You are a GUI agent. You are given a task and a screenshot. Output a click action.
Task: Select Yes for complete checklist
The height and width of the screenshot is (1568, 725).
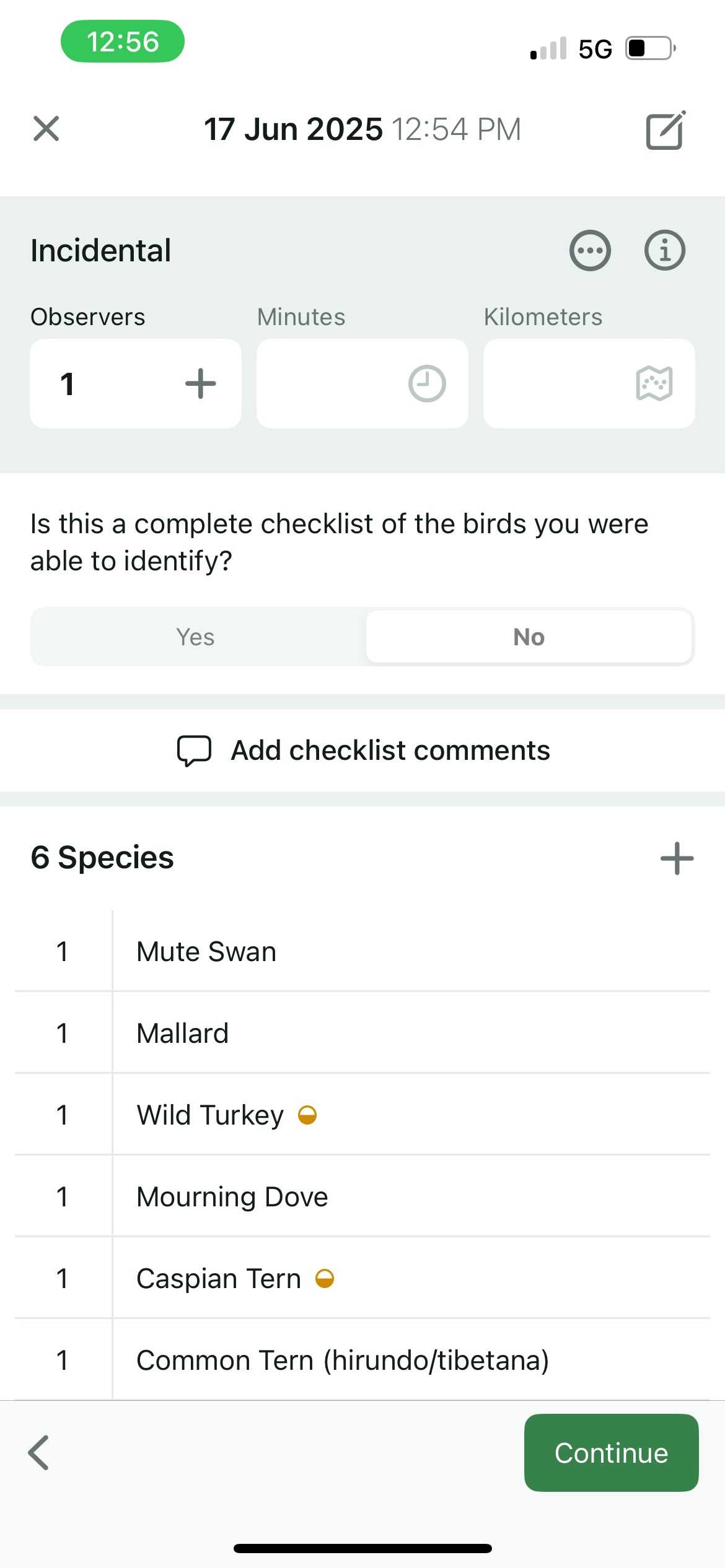196,637
